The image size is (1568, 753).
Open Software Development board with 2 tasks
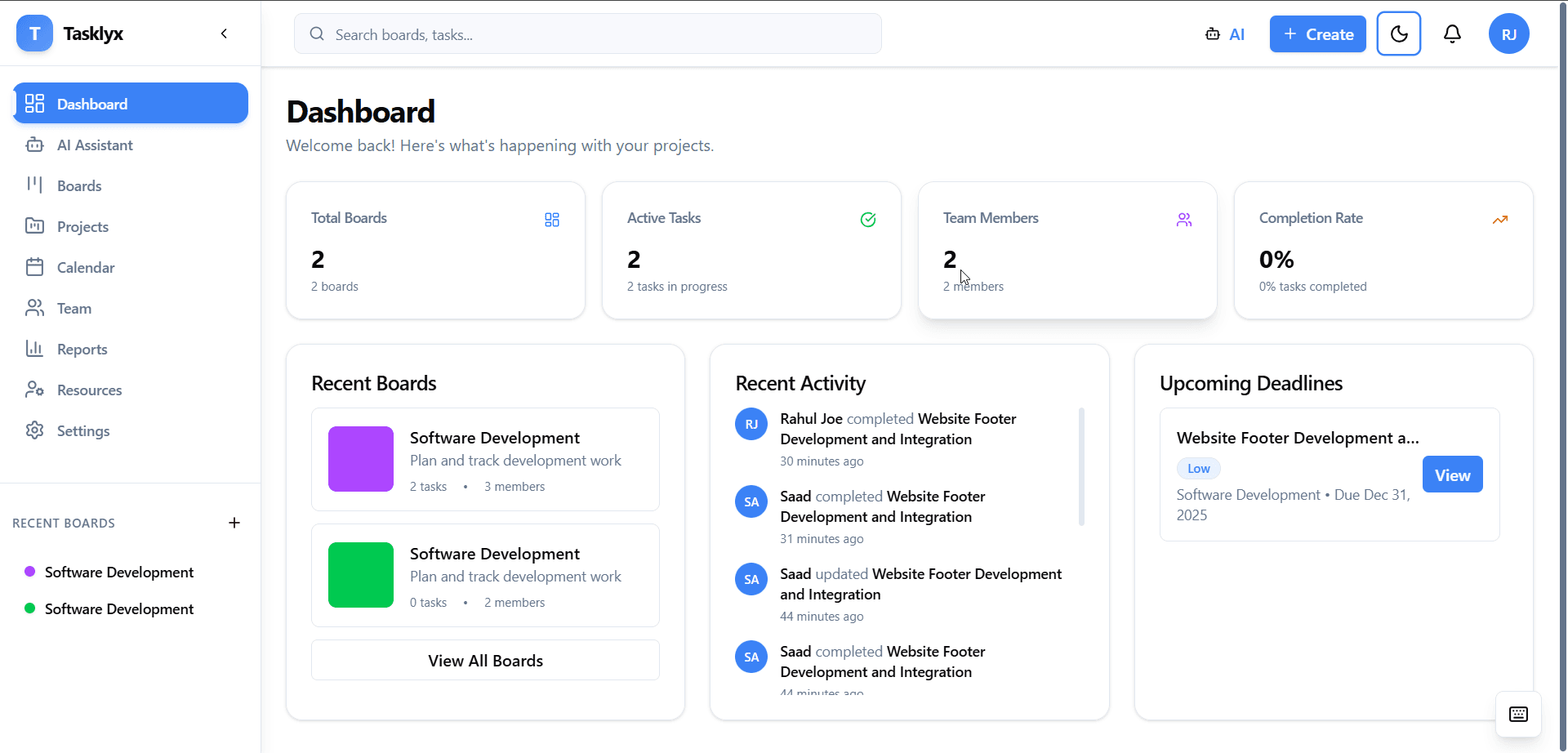(485, 460)
